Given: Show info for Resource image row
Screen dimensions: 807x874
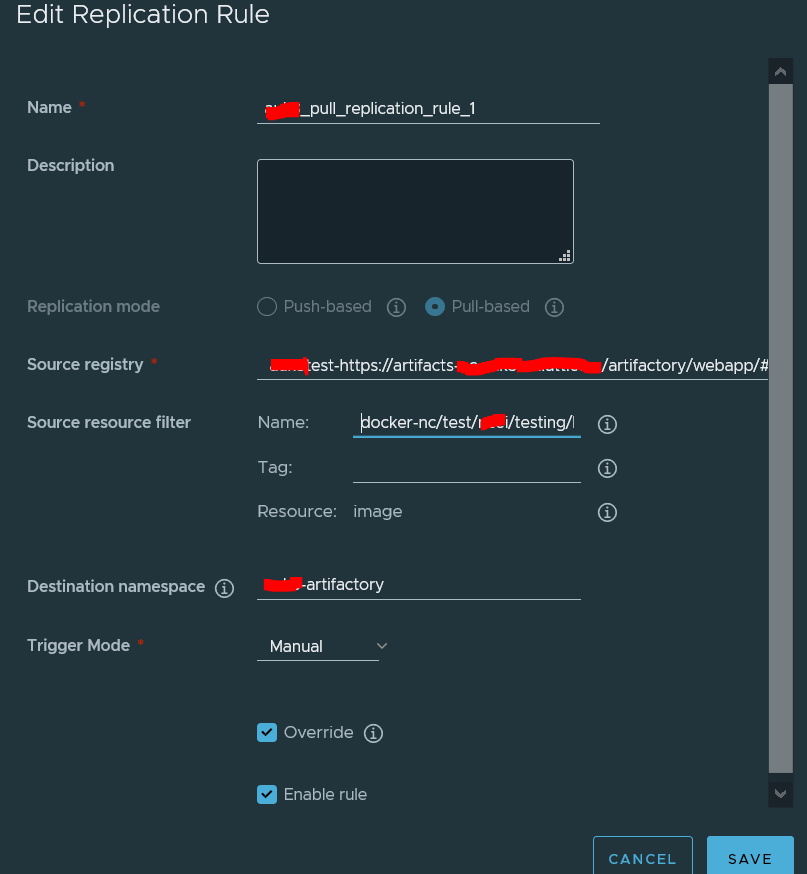Looking at the screenshot, I should click(607, 512).
